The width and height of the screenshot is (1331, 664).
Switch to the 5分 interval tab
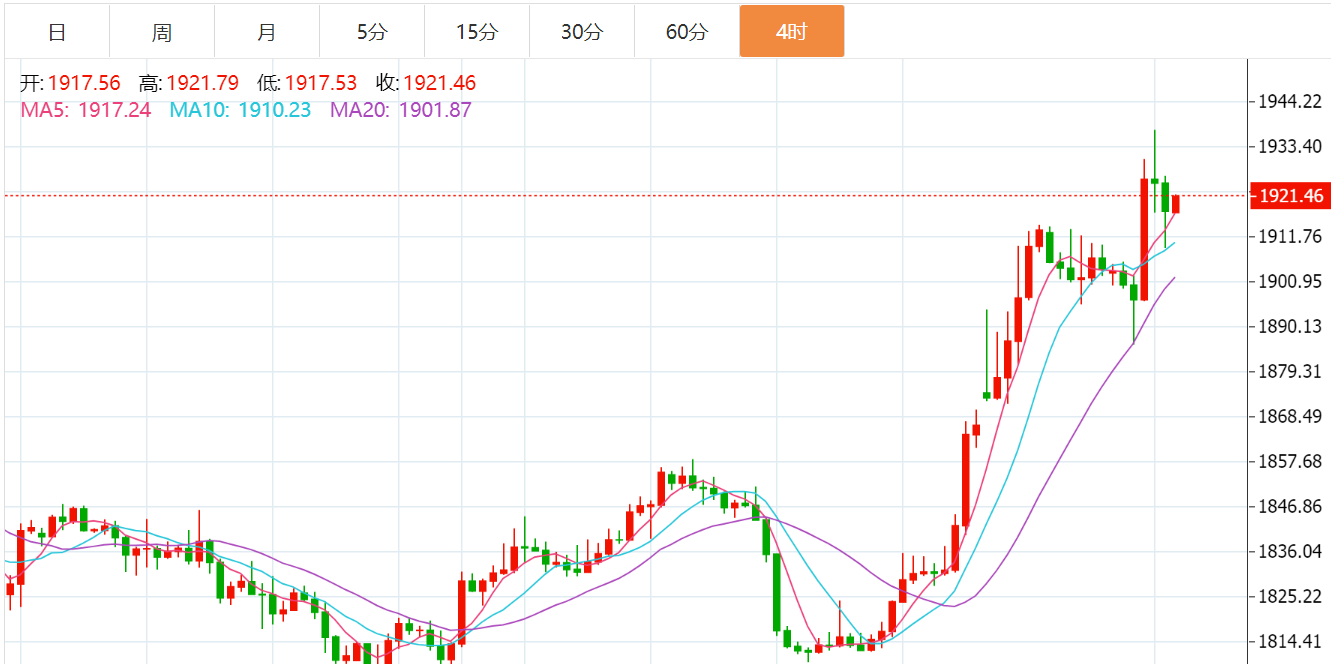[x=372, y=32]
